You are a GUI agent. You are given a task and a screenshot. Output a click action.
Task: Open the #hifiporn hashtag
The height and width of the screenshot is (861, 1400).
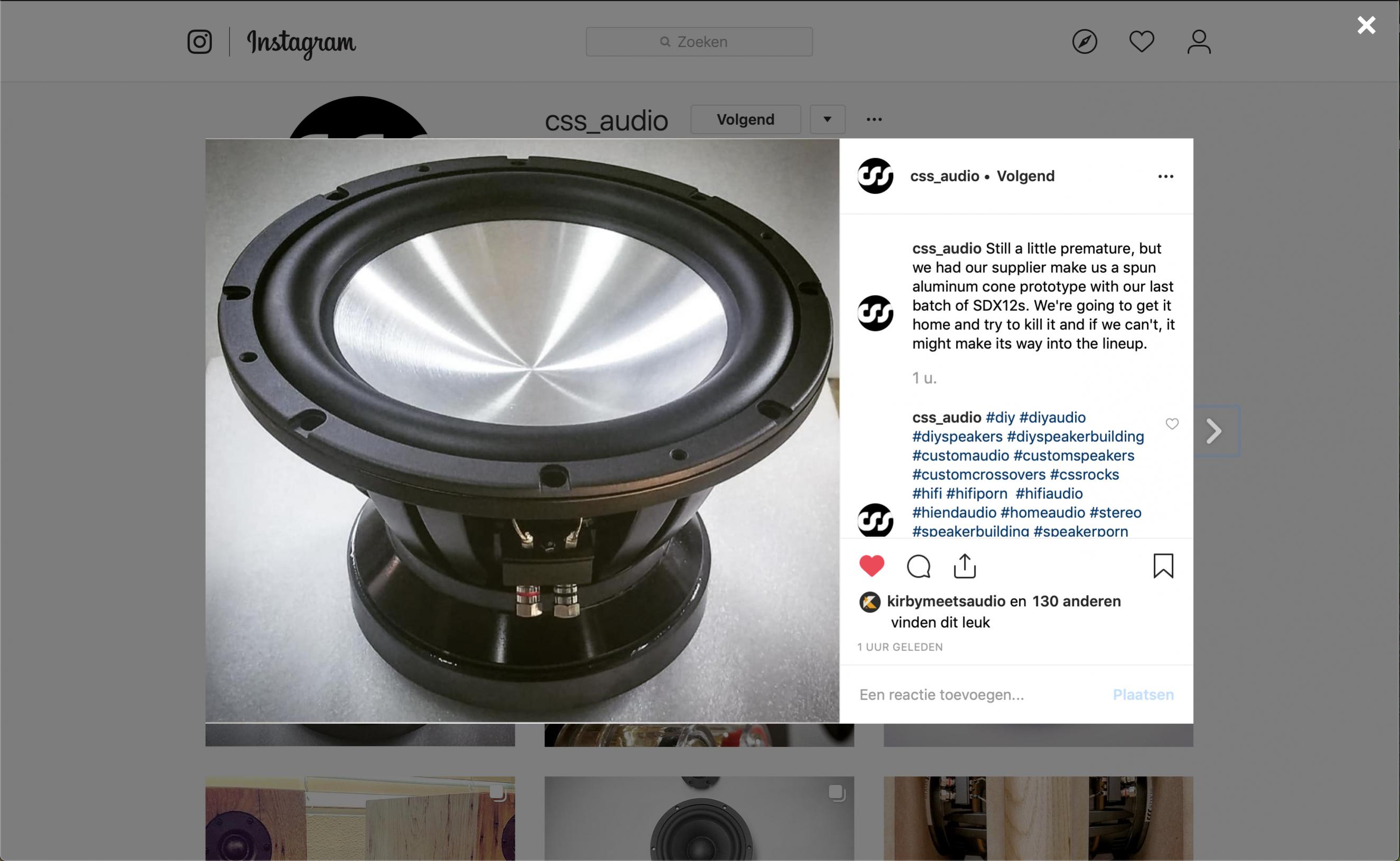click(x=977, y=493)
